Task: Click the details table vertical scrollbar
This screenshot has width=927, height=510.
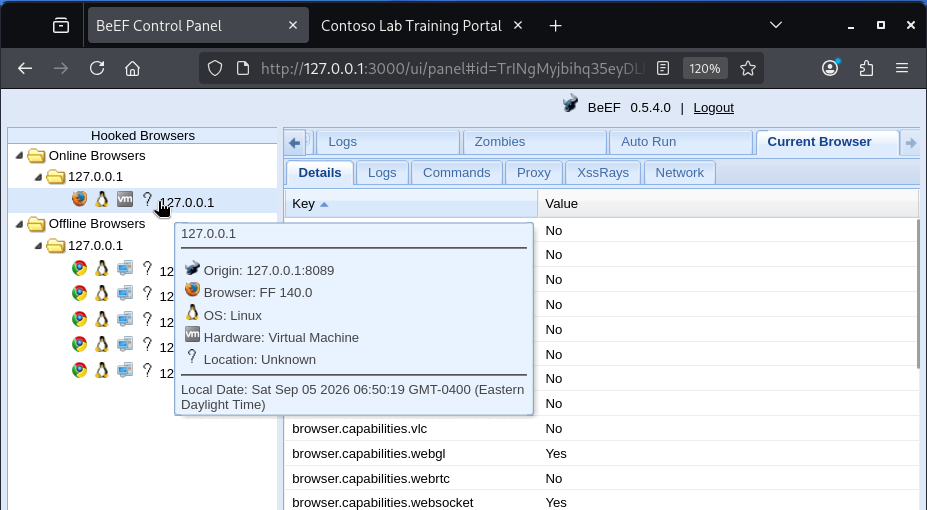Action: coord(918,294)
